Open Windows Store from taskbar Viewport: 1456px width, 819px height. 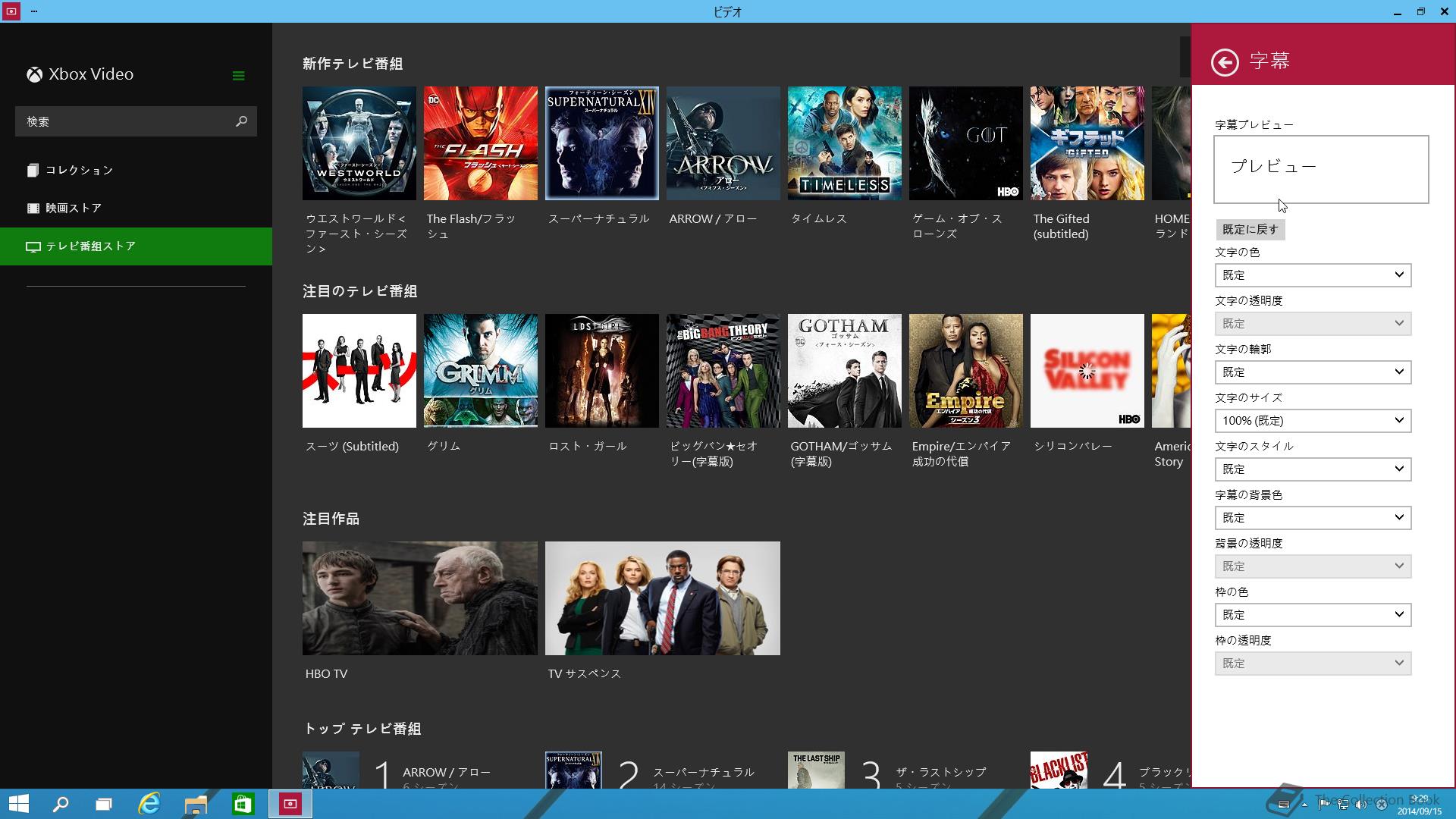243,804
